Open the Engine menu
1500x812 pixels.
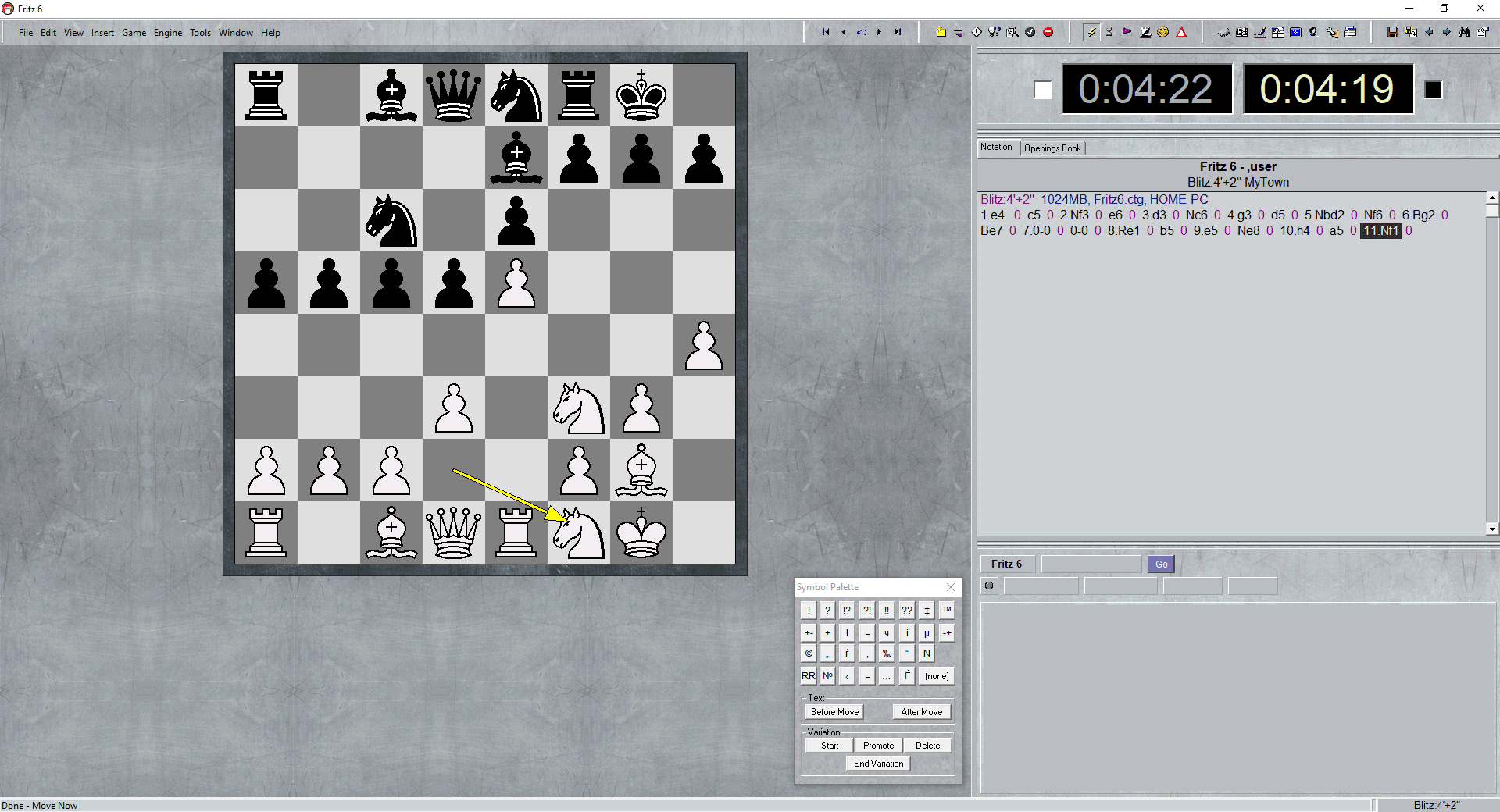click(x=167, y=33)
